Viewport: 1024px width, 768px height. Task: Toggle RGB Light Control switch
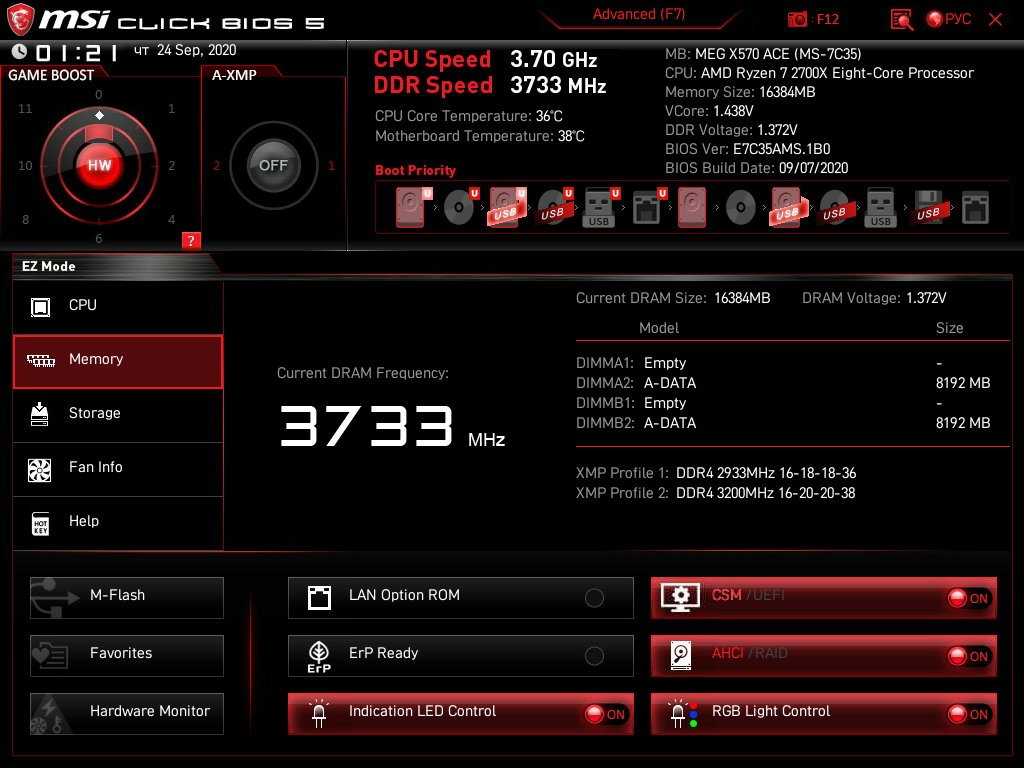[x=968, y=714]
